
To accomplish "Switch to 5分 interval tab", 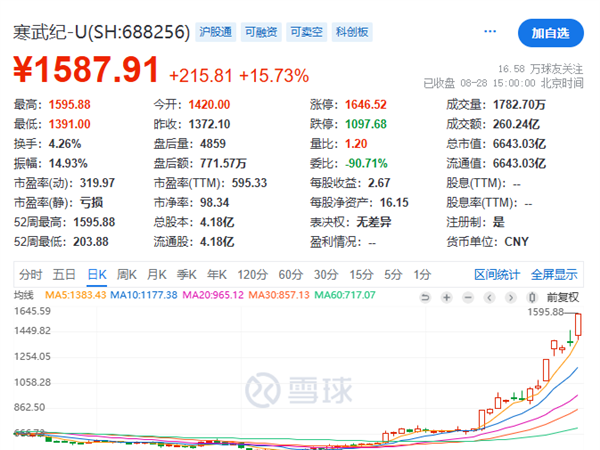I will point(393,274).
